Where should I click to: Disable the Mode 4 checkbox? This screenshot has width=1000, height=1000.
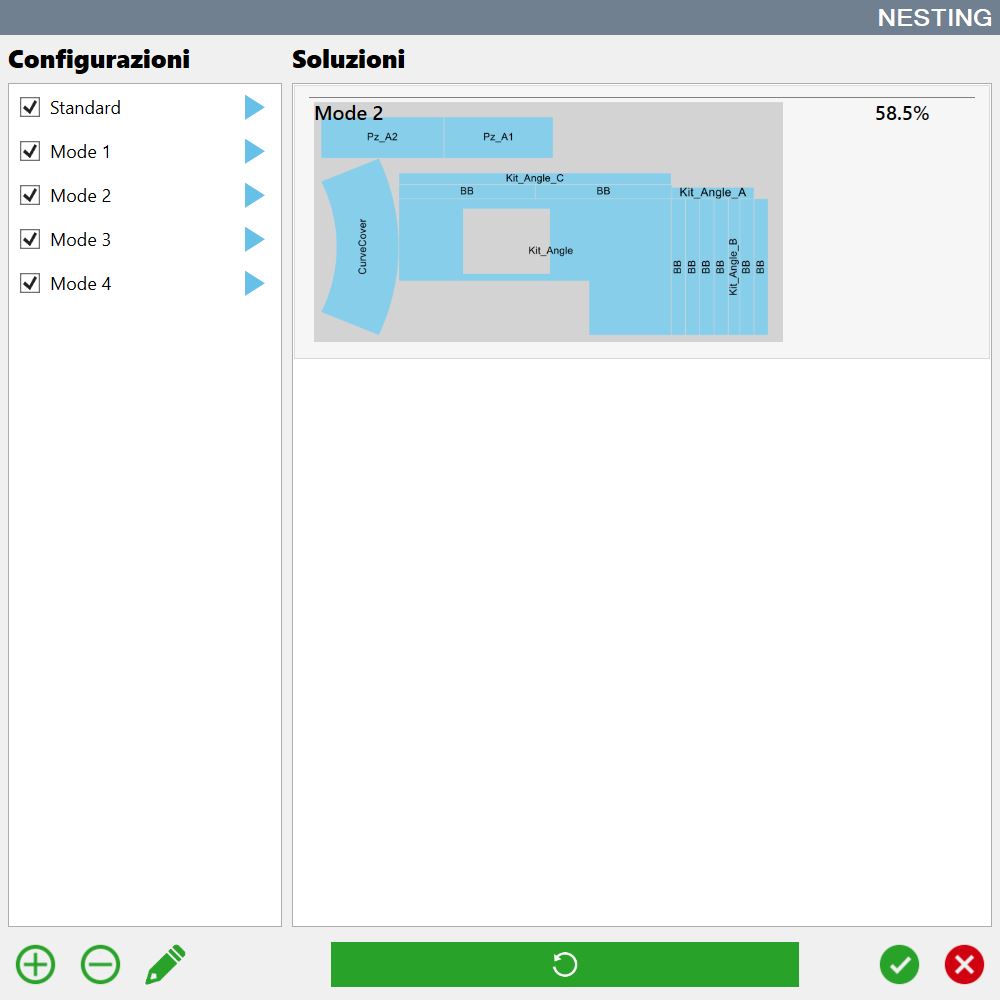coord(30,283)
